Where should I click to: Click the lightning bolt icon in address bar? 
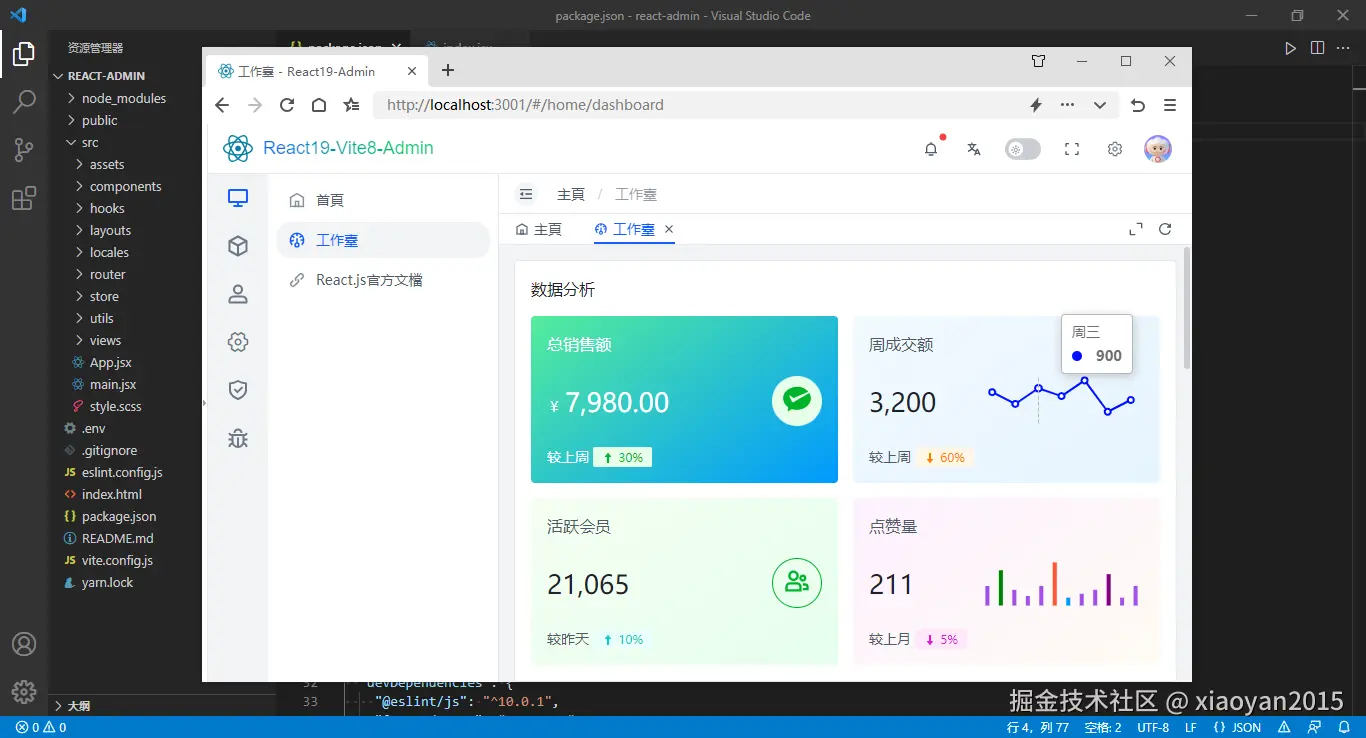click(x=1036, y=105)
